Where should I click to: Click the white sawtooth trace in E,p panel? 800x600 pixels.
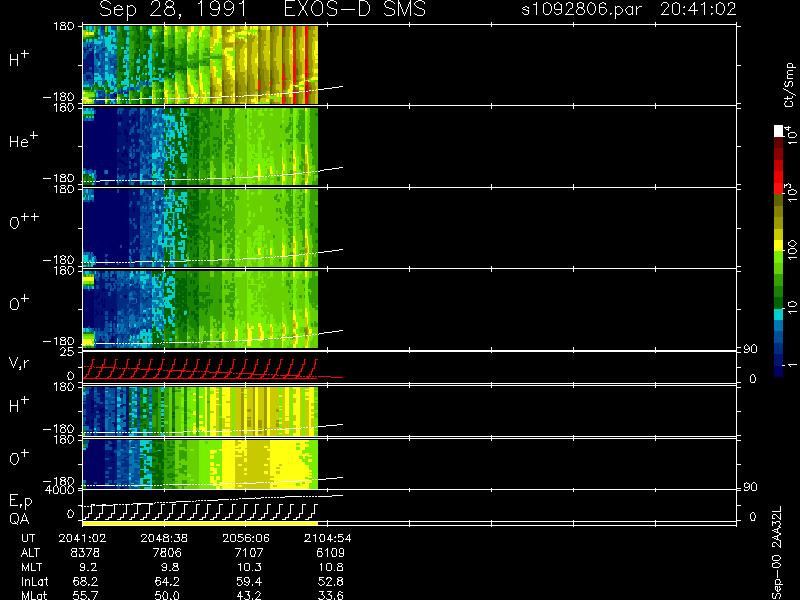coord(200,512)
